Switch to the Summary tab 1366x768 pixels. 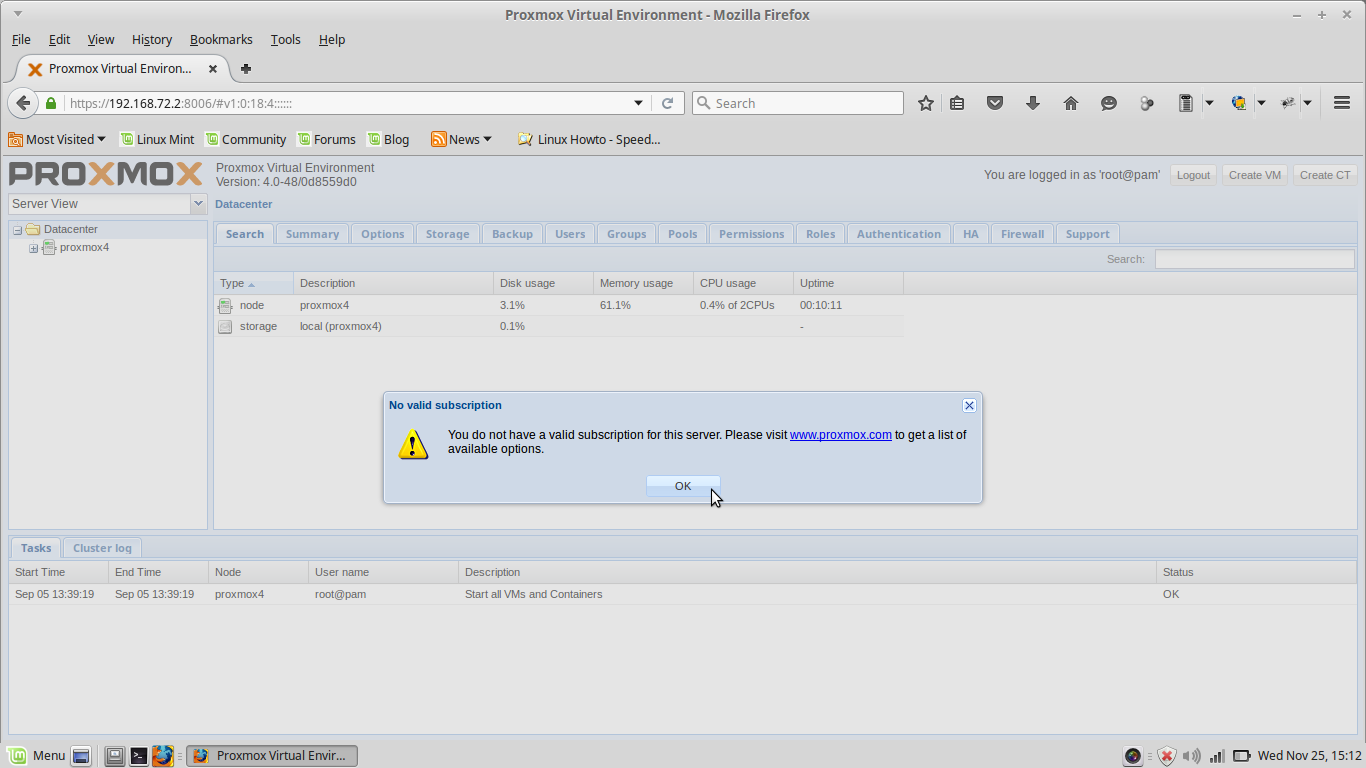(312, 234)
